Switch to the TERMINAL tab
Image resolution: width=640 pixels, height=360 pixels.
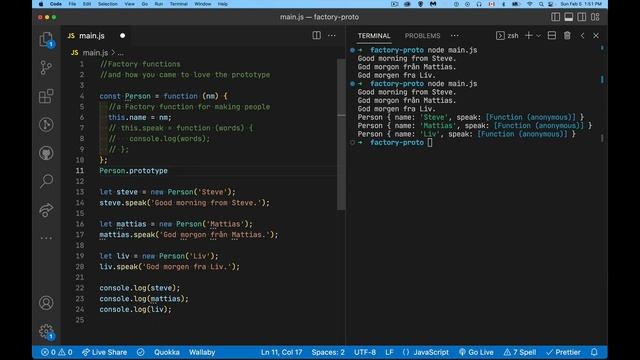(x=374, y=36)
